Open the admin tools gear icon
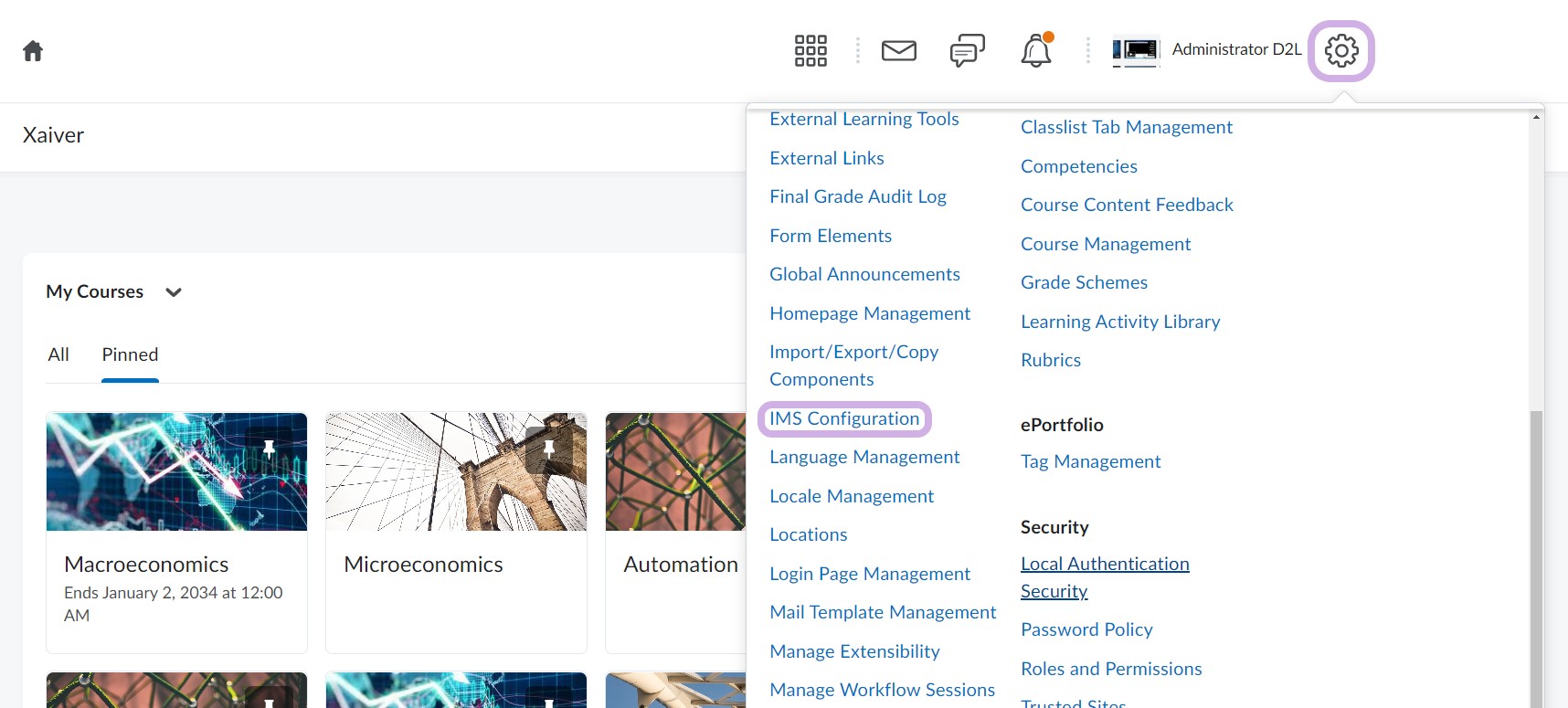Viewport: 1568px width, 708px height. [1341, 51]
